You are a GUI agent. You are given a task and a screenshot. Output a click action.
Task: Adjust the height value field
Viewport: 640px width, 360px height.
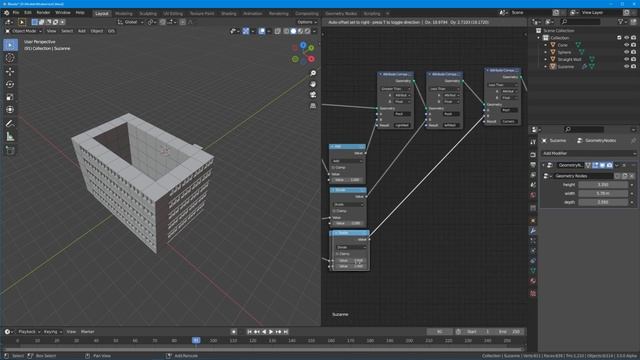tap(603, 184)
